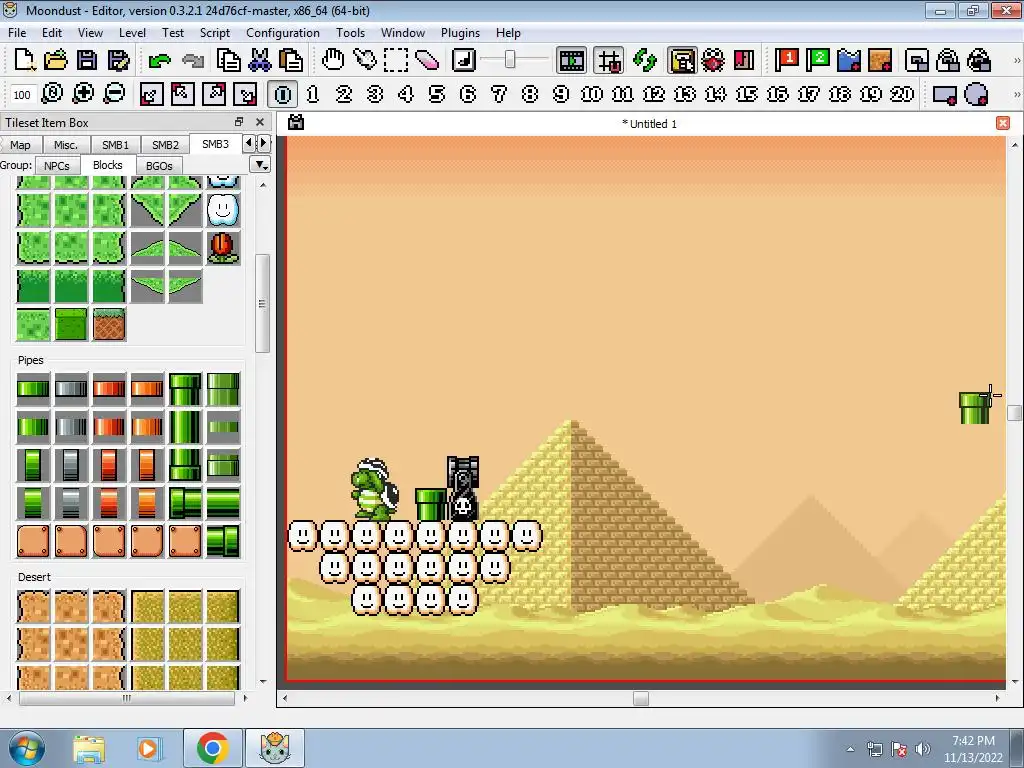Paste items from the clipboard
Viewport: 1024px width, 768px height.
[x=291, y=60]
